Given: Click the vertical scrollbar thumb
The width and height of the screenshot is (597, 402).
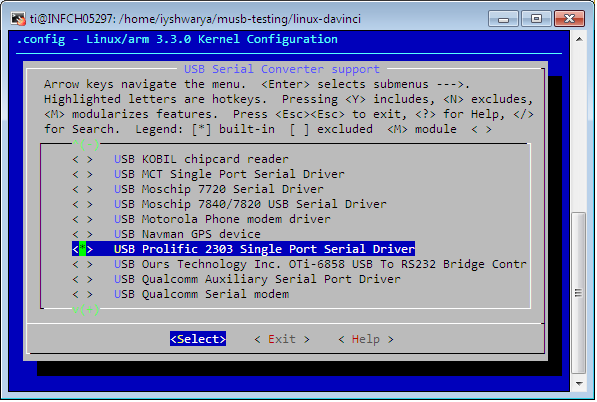Looking at the screenshot, I should [x=579, y=292].
